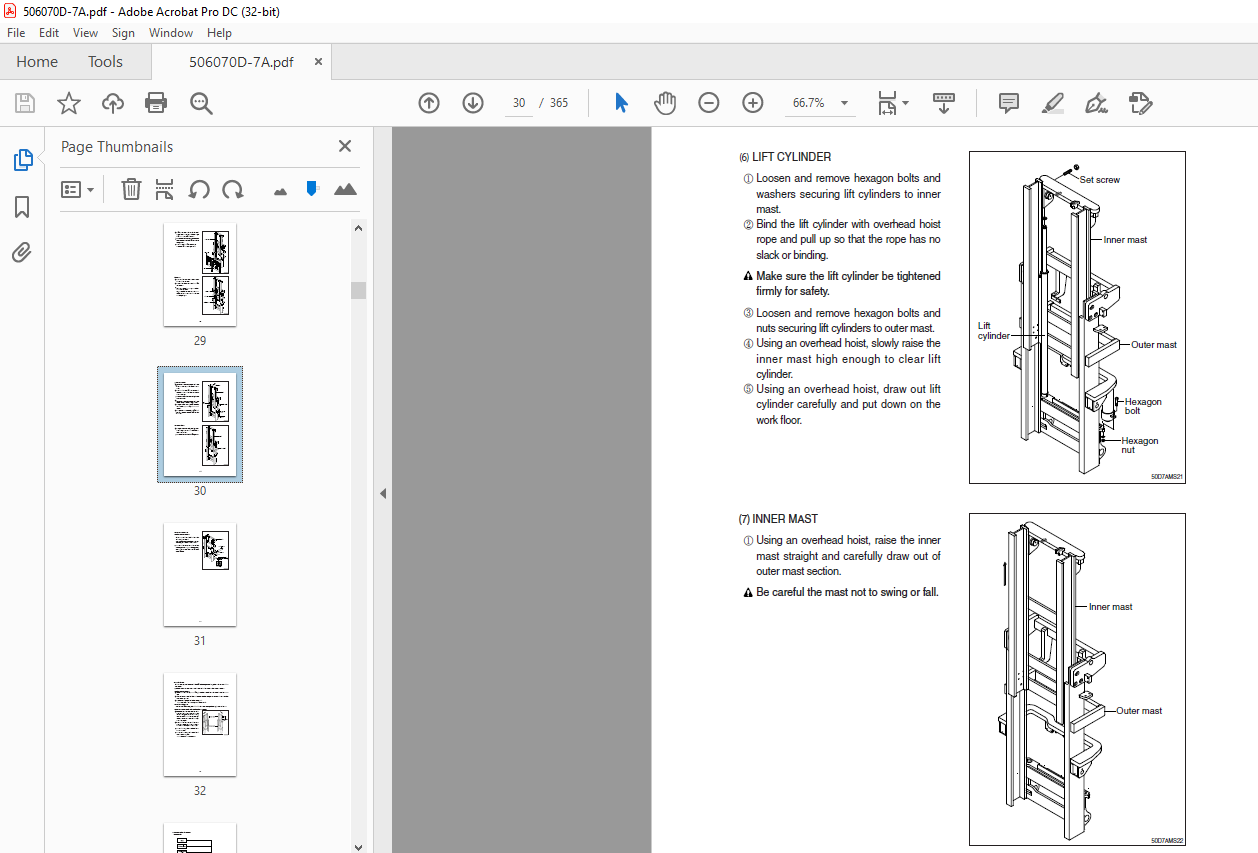This screenshot has height=853, width=1258.
Task: Print the document using printer icon
Action: (156, 103)
